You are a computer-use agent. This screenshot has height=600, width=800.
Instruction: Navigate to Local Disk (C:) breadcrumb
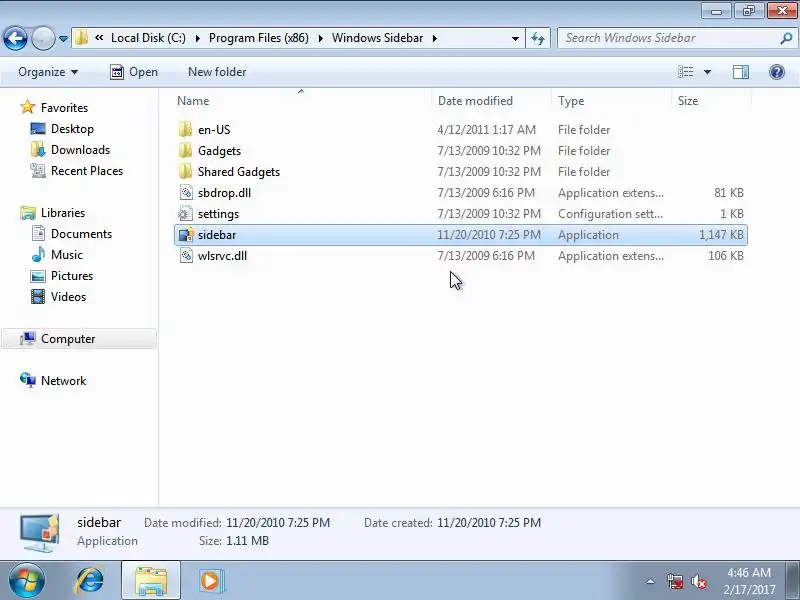[148, 38]
